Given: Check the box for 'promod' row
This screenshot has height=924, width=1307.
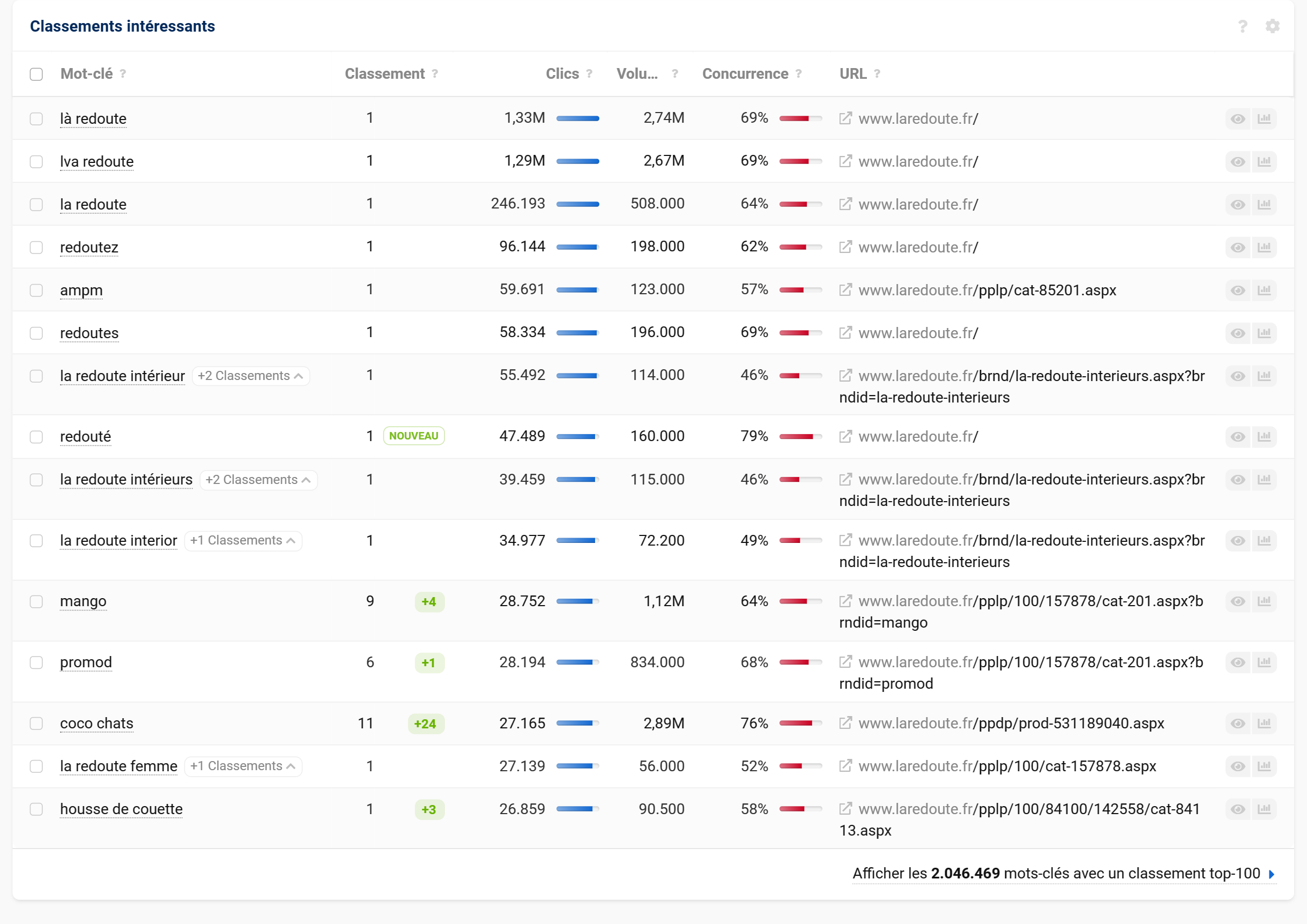Looking at the screenshot, I should [x=36, y=662].
